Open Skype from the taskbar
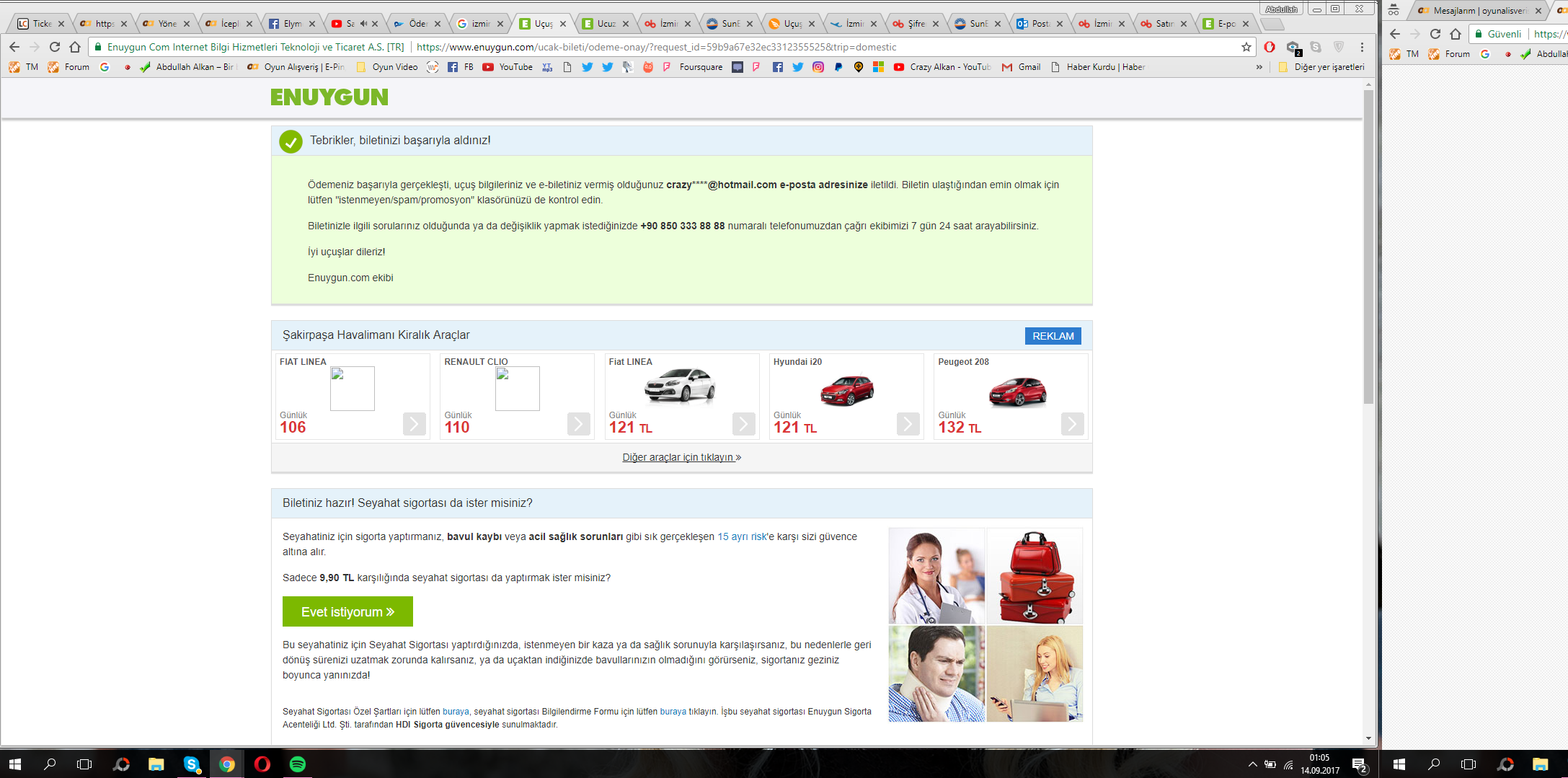Image resolution: width=1568 pixels, height=778 pixels. click(x=192, y=764)
